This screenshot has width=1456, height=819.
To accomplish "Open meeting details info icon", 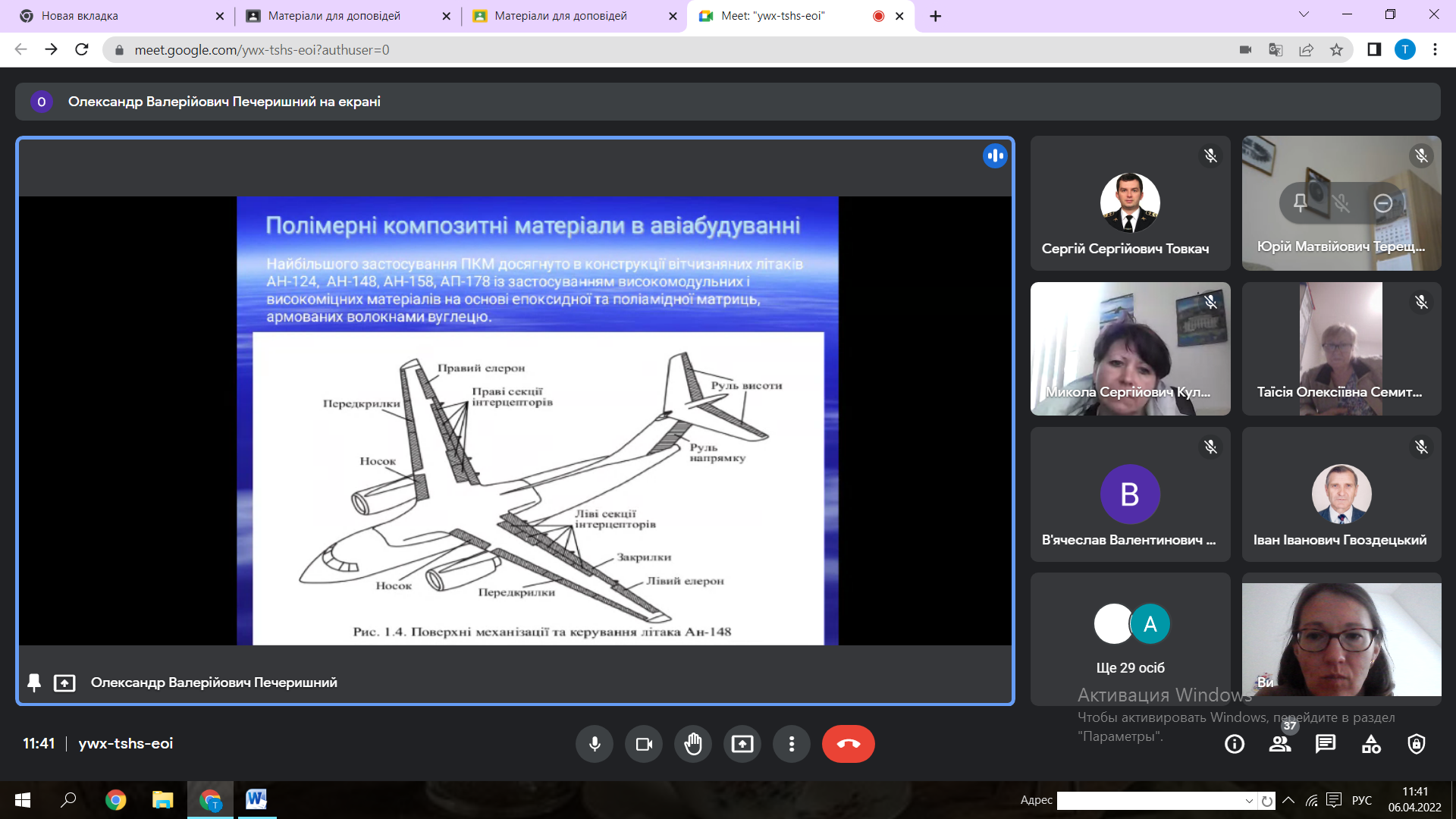I will pyautogui.click(x=1235, y=744).
